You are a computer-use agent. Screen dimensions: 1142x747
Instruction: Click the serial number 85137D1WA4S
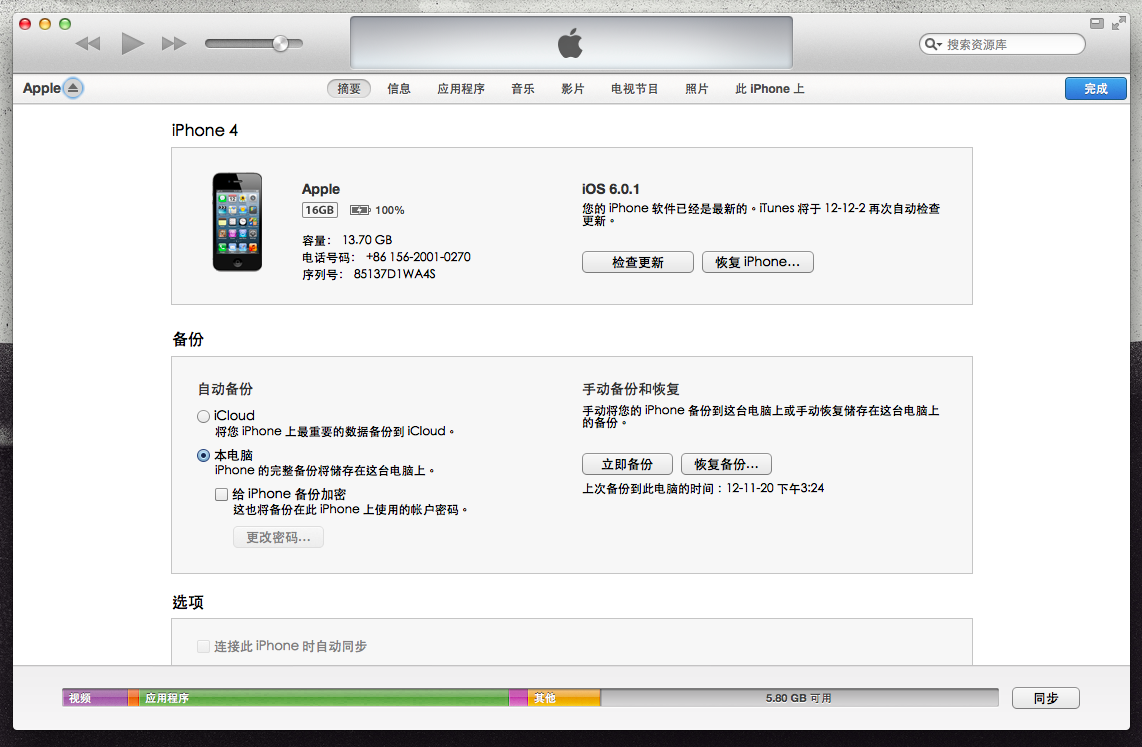click(395, 274)
